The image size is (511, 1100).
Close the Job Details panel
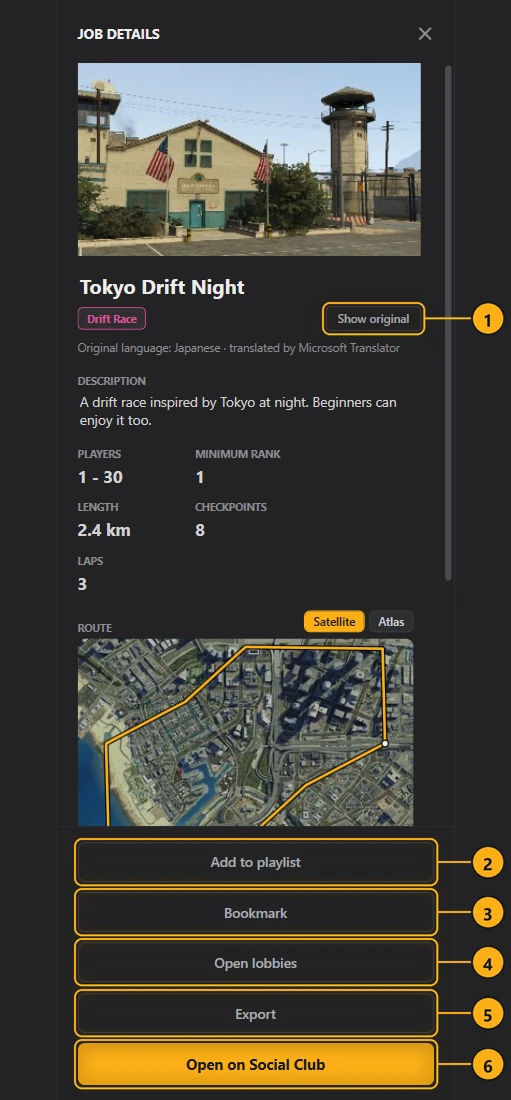pos(425,34)
